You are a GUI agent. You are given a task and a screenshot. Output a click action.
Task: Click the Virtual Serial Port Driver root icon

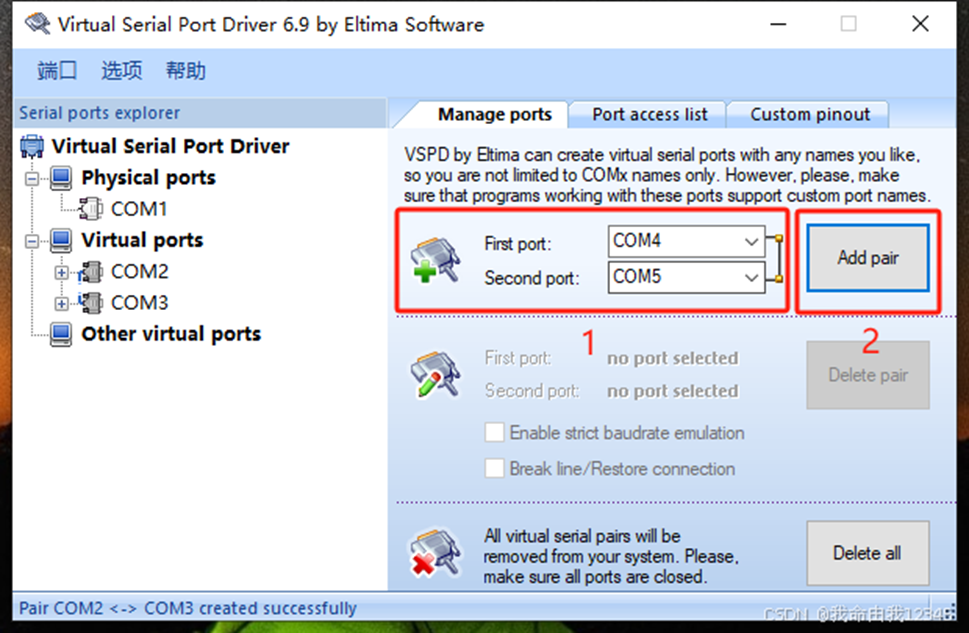(x=32, y=146)
